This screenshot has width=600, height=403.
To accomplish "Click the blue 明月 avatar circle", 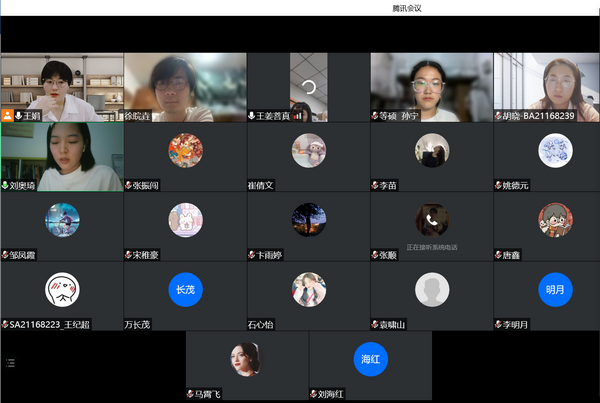I will [554, 289].
